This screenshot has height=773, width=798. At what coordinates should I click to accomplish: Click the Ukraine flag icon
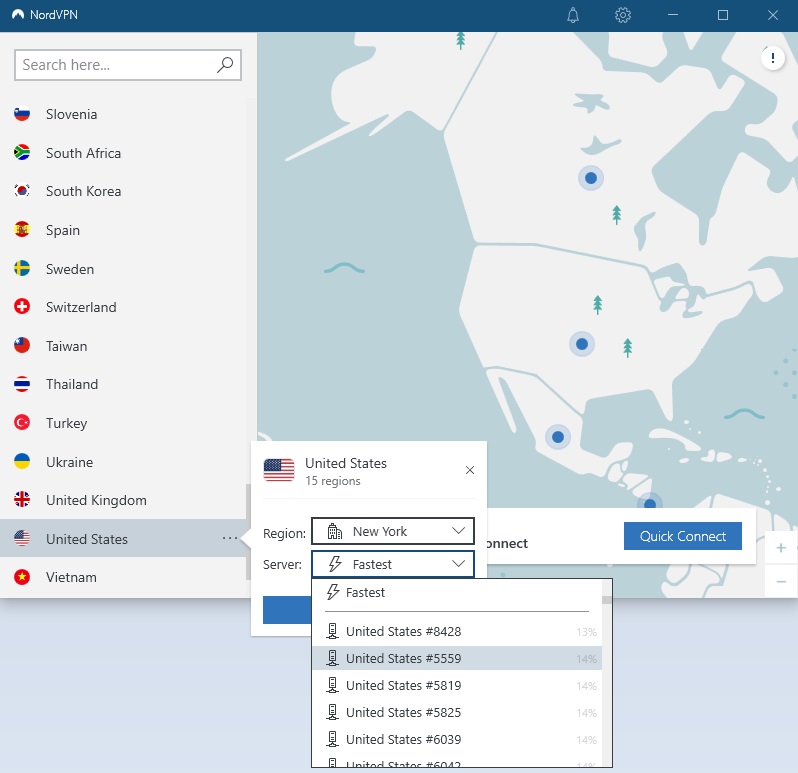pyautogui.click(x=22, y=461)
